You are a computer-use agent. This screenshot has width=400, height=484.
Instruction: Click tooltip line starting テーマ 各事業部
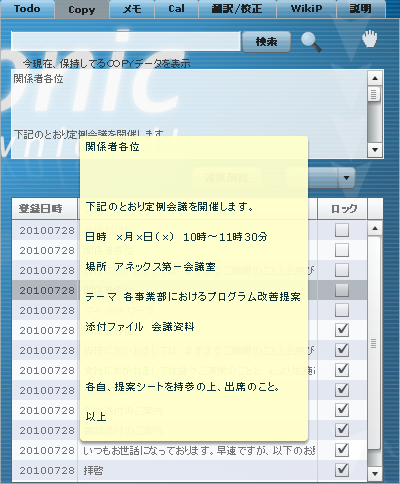pos(193,297)
